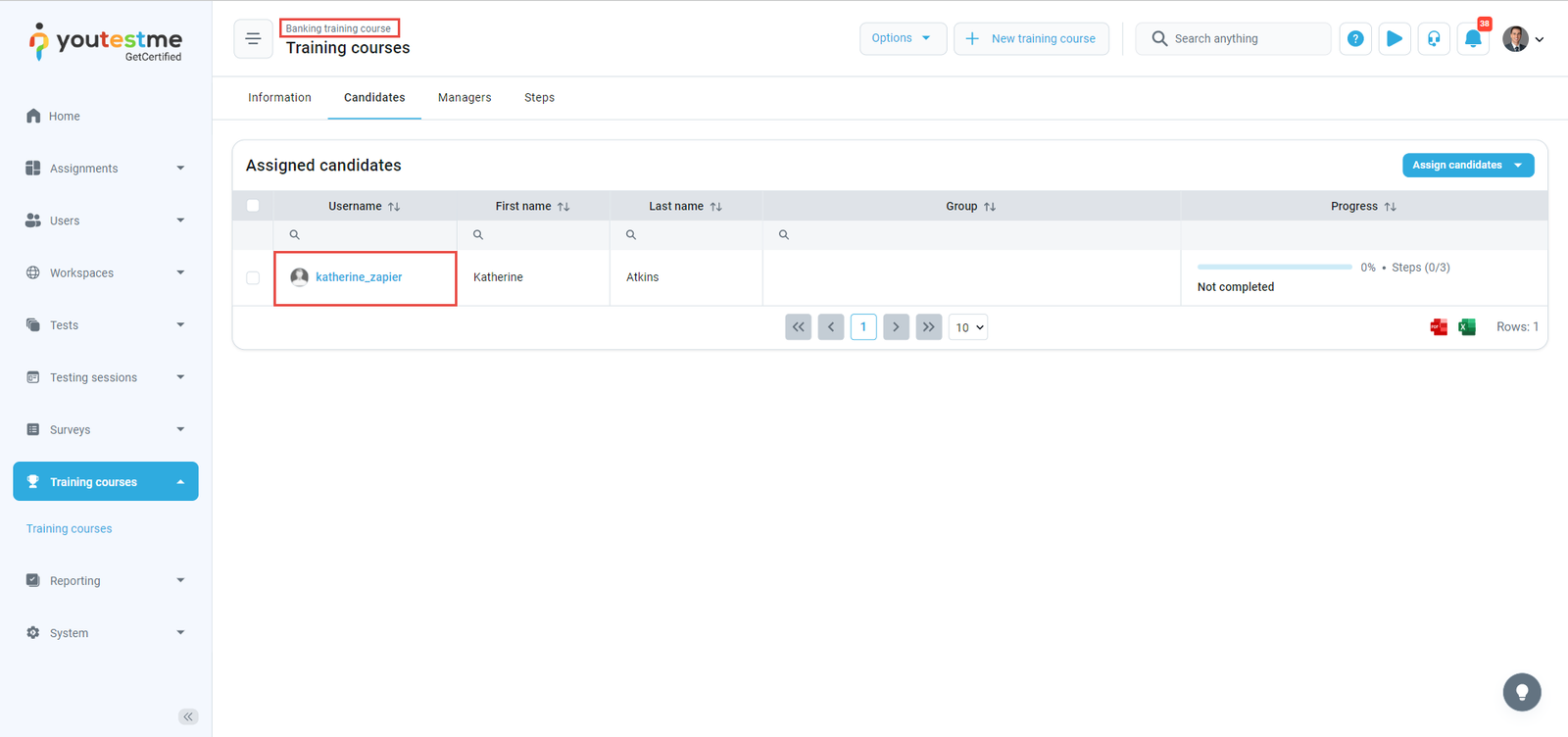Tick the checkbox for katherine_zapier row
This screenshot has height=737, width=1568.
tap(253, 278)
